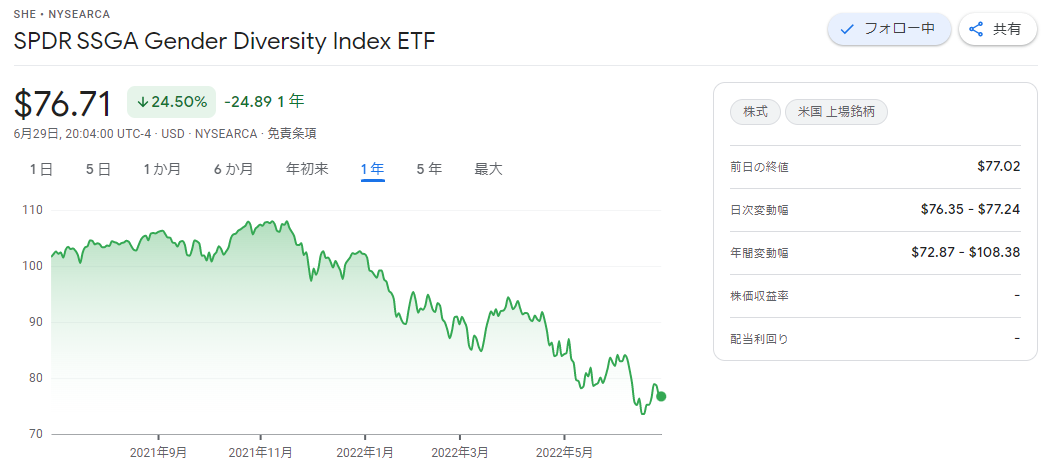Viewport: 1064px width, 472px height.
Task: Click the SPDR SSGA Gender Diversity title
Action: point(225,42)
